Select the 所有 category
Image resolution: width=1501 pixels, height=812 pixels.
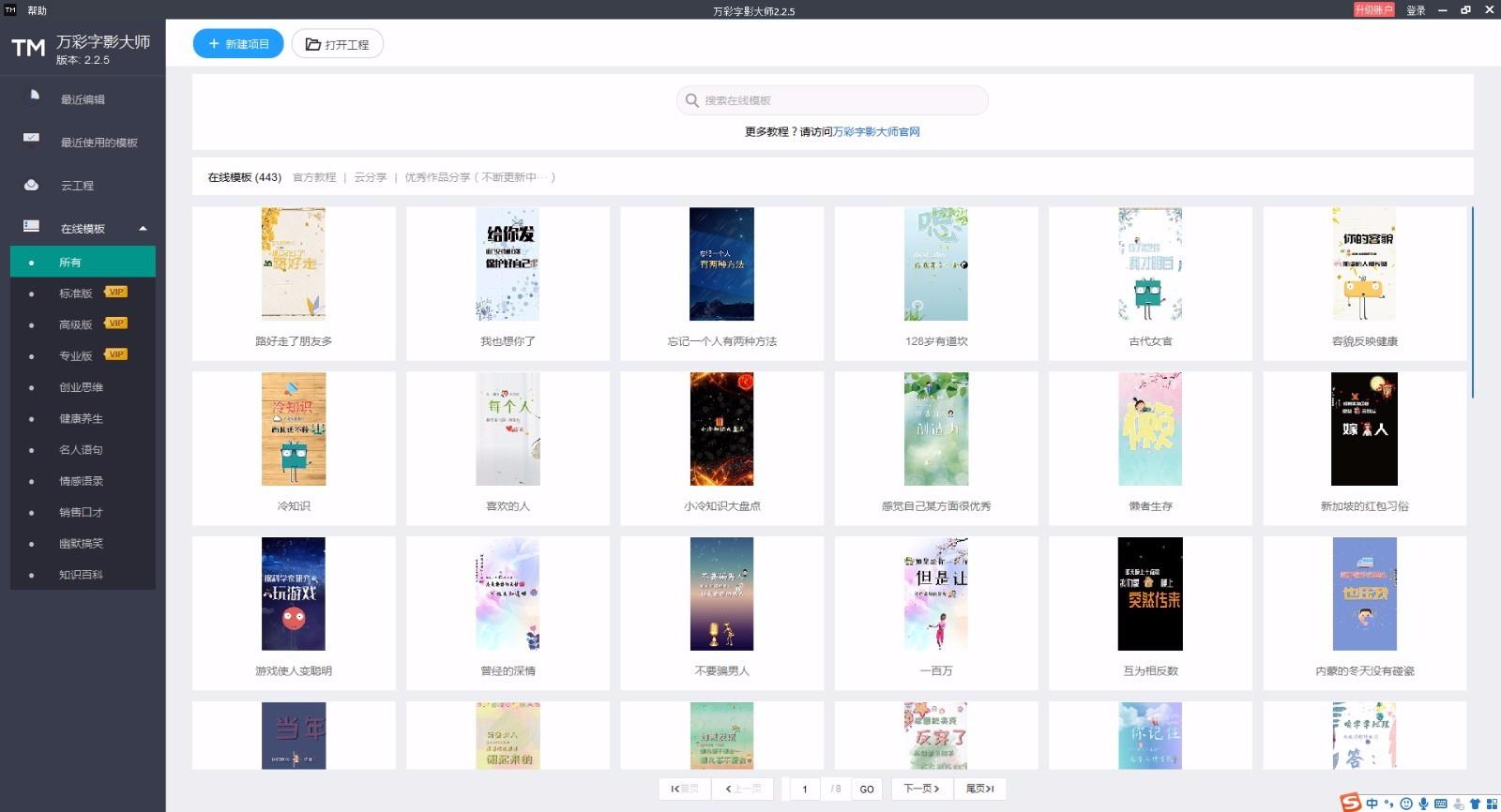click(83, 263)
